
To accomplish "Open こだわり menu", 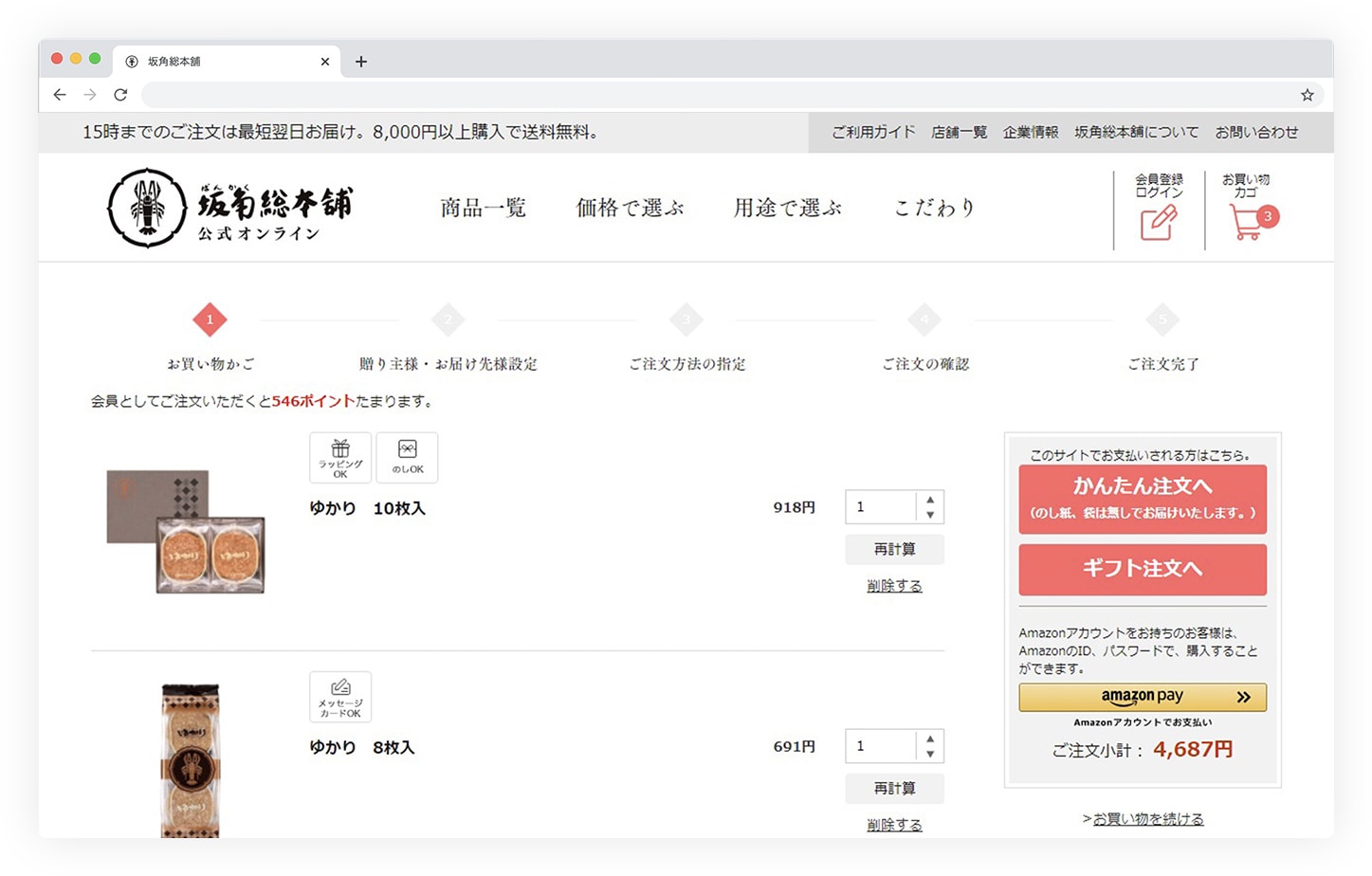I will tap(935, 208).
